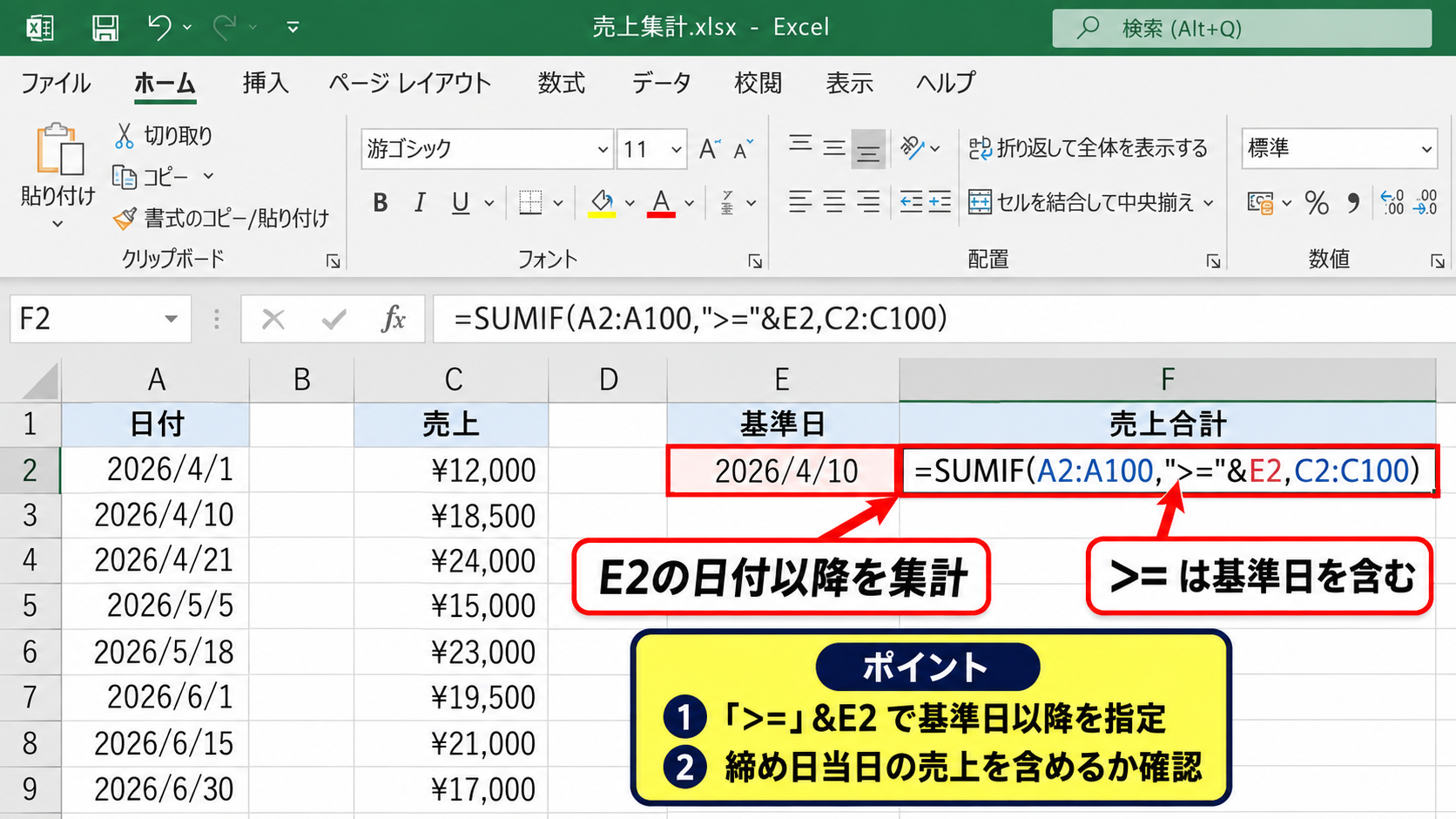Decrease decimal places icon
This screenshot has width=1456, height=819.
click(1426, 202)
